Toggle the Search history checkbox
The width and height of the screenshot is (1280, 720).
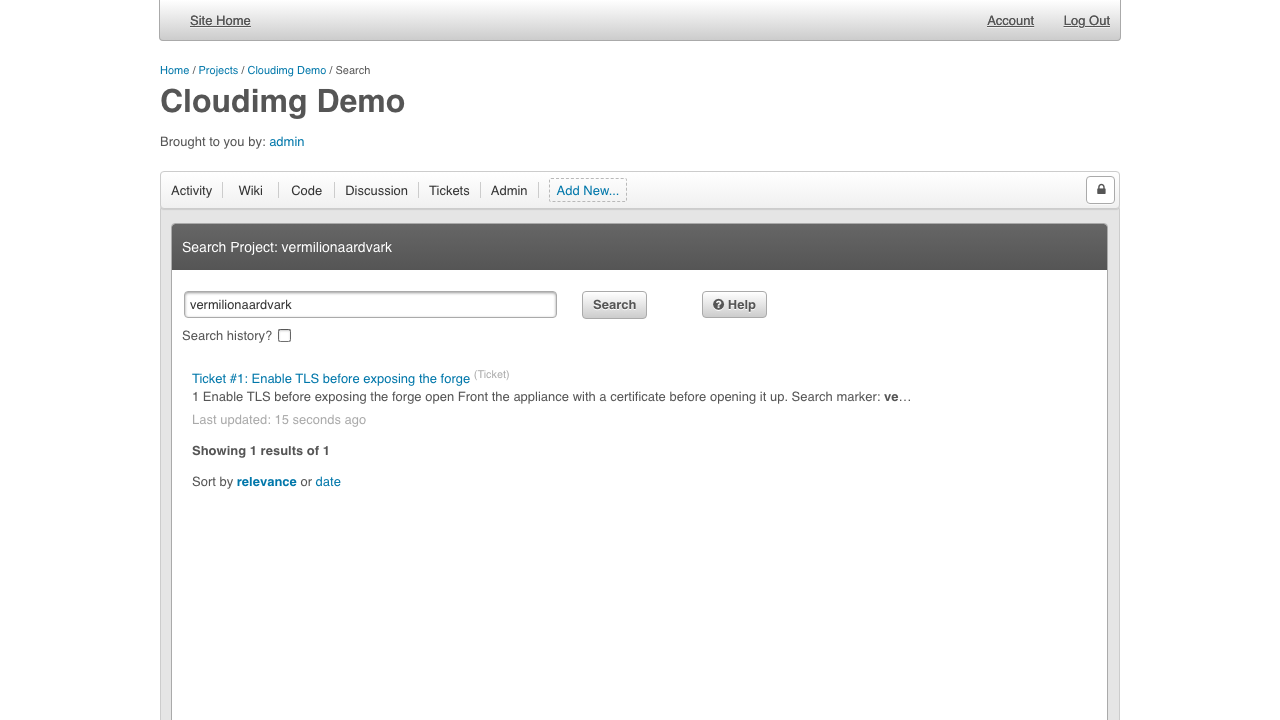click(284, 336)
